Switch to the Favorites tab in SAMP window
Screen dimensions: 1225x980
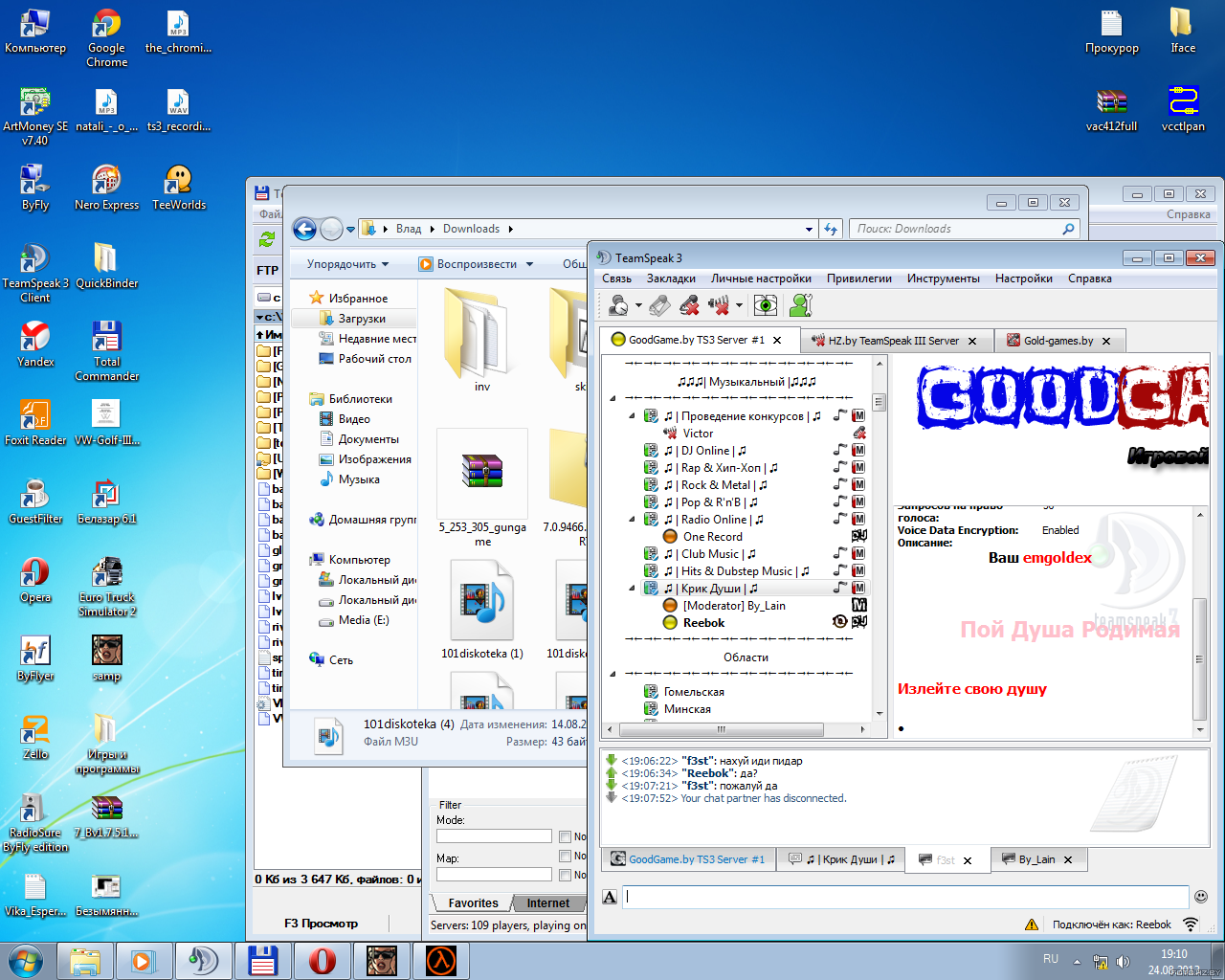click(473, 903)
